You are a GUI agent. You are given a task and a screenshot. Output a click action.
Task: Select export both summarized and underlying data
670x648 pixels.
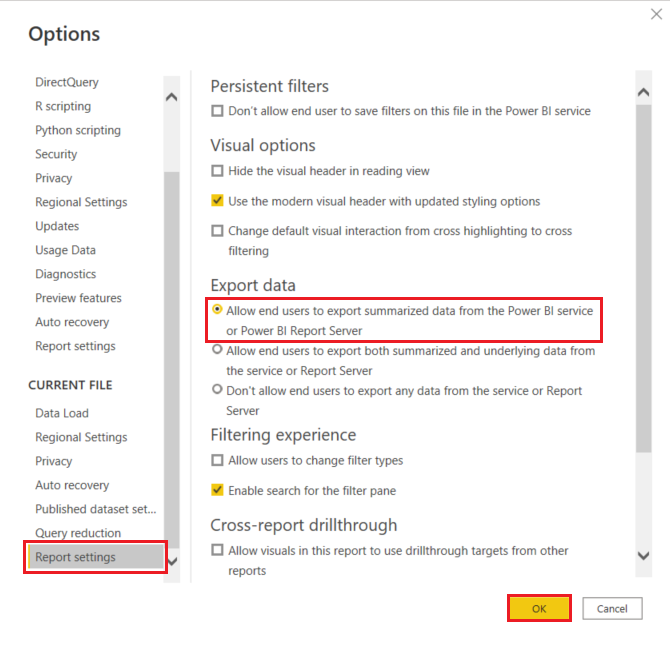[x=217, y=351]
